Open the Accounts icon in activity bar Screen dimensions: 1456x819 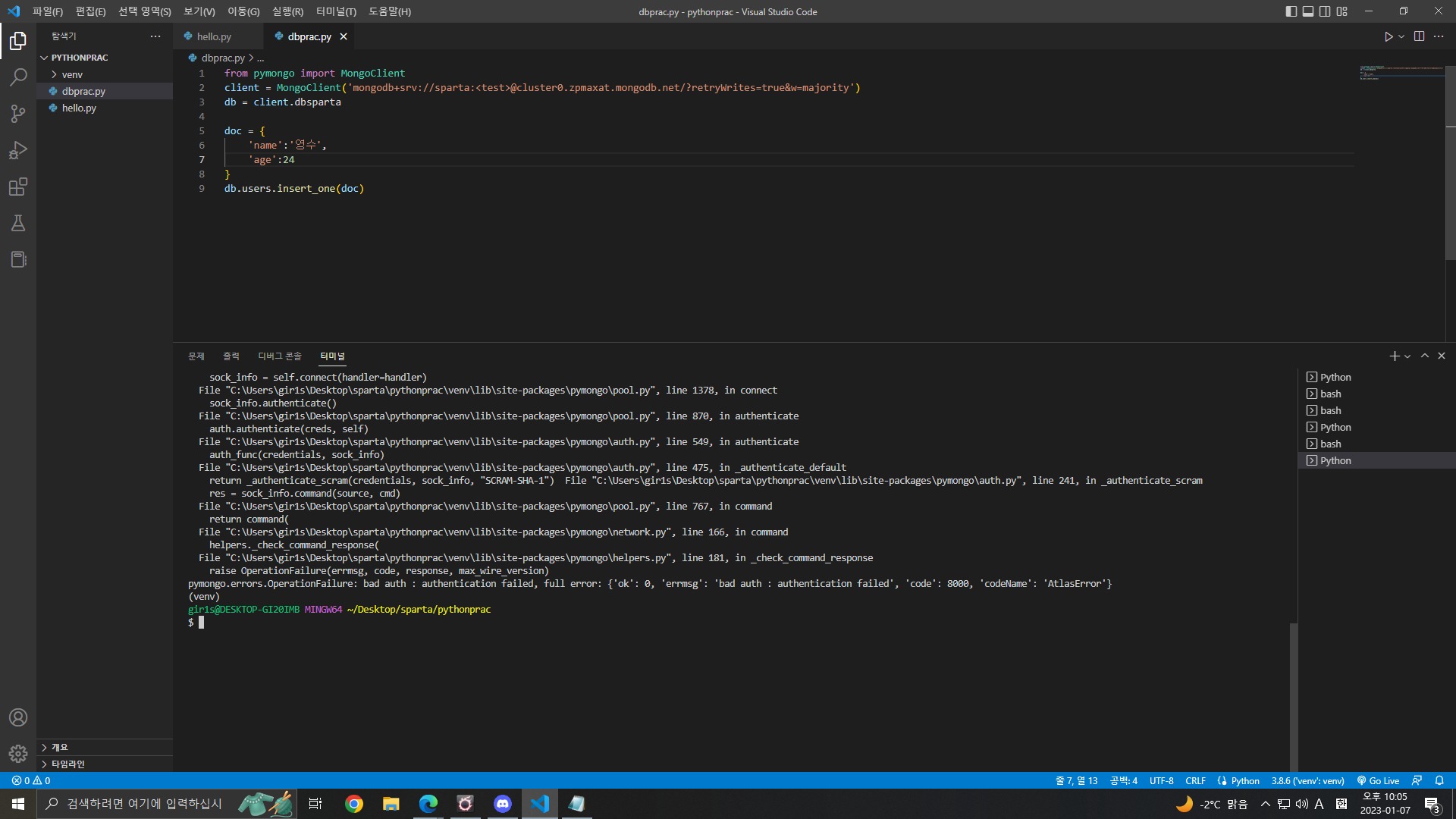point(18,717)
